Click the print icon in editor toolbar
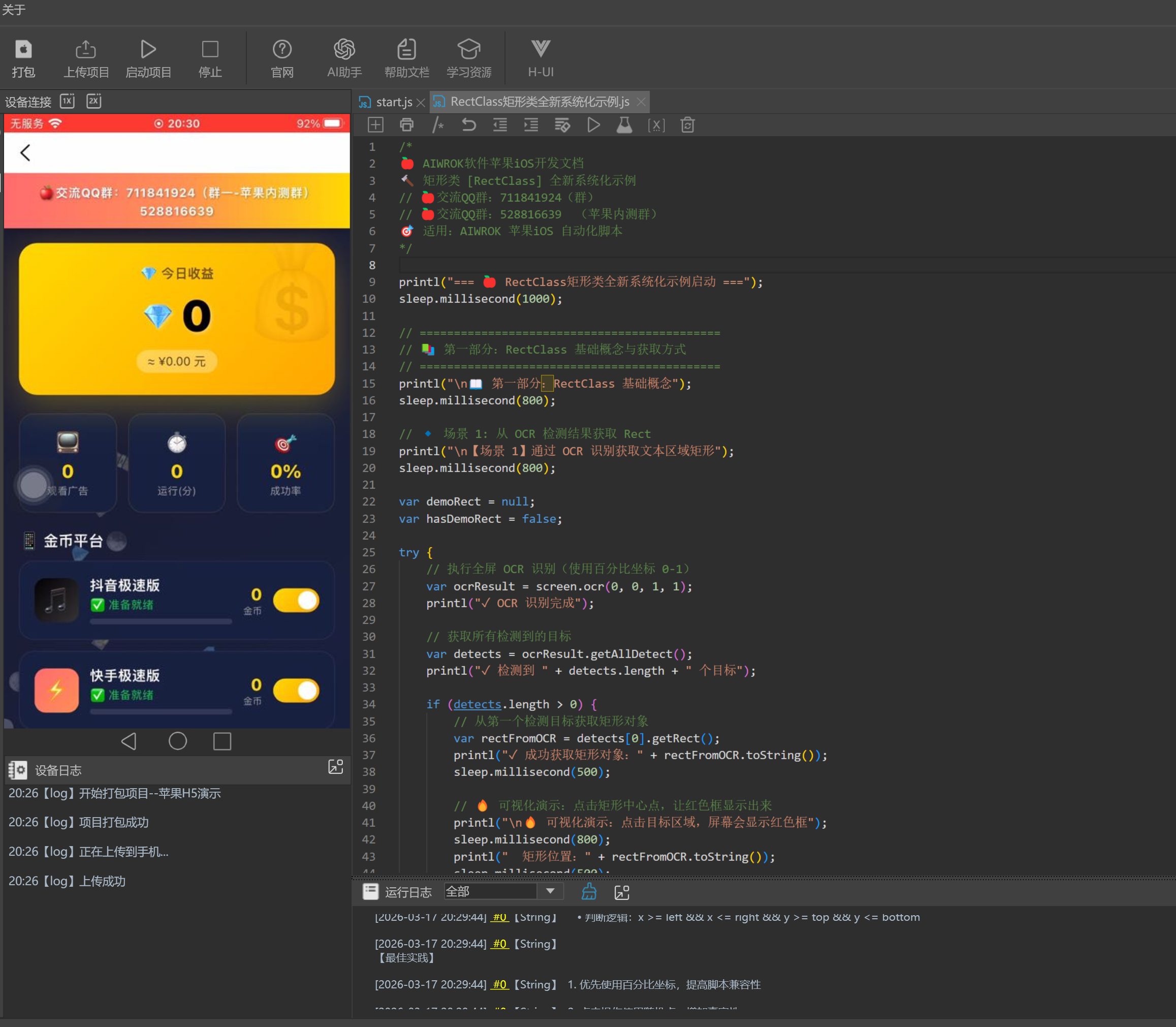This screenshot has height=1027, width=1176. pos(406,125)
